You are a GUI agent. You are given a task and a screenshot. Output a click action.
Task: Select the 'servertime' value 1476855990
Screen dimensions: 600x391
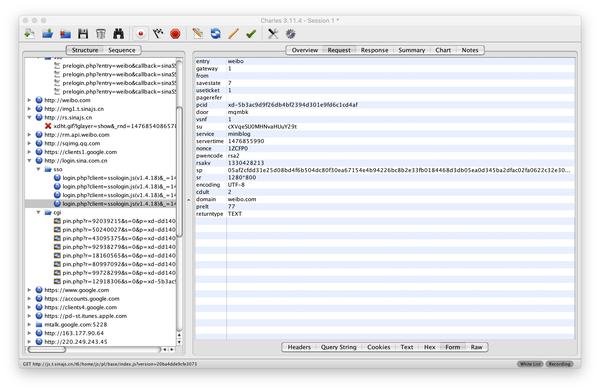coord(246,141)
